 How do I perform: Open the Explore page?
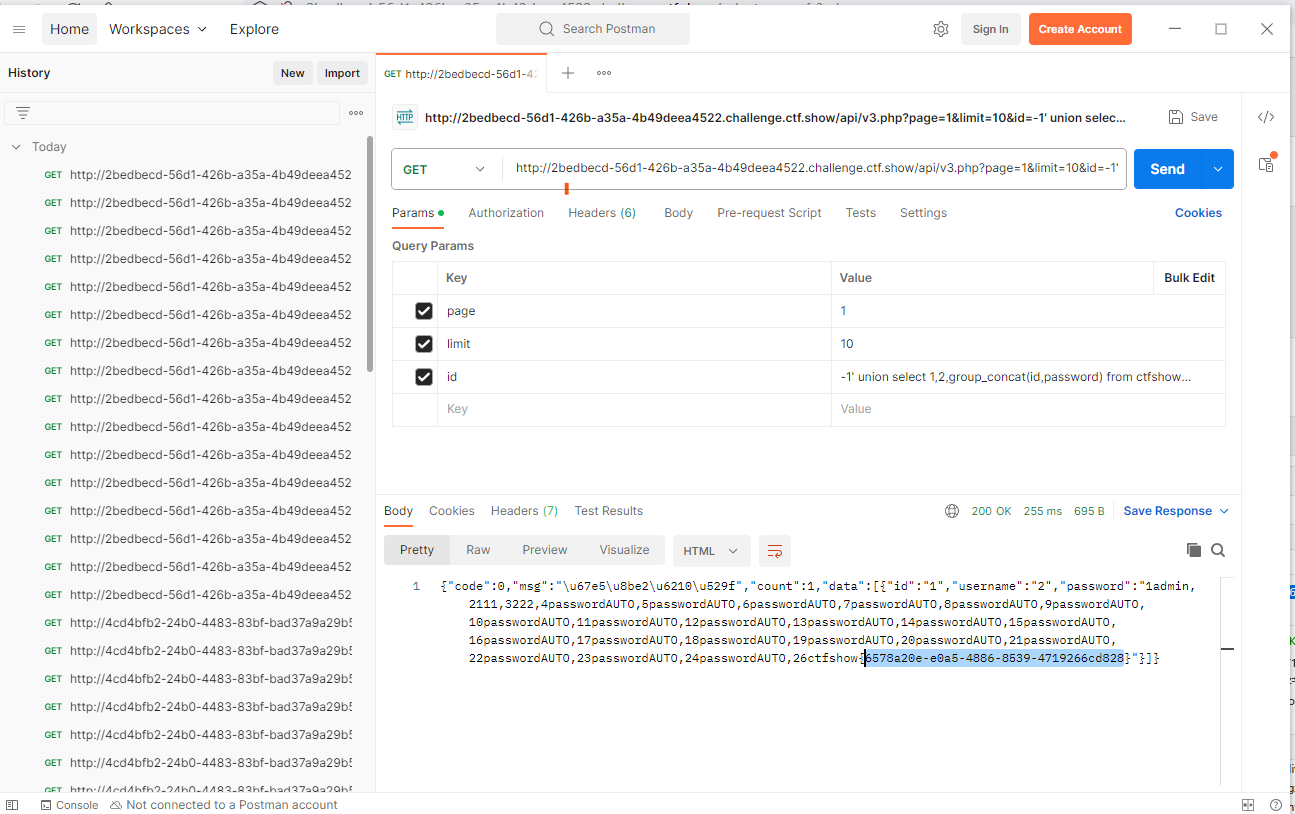[x=254, y=29]
